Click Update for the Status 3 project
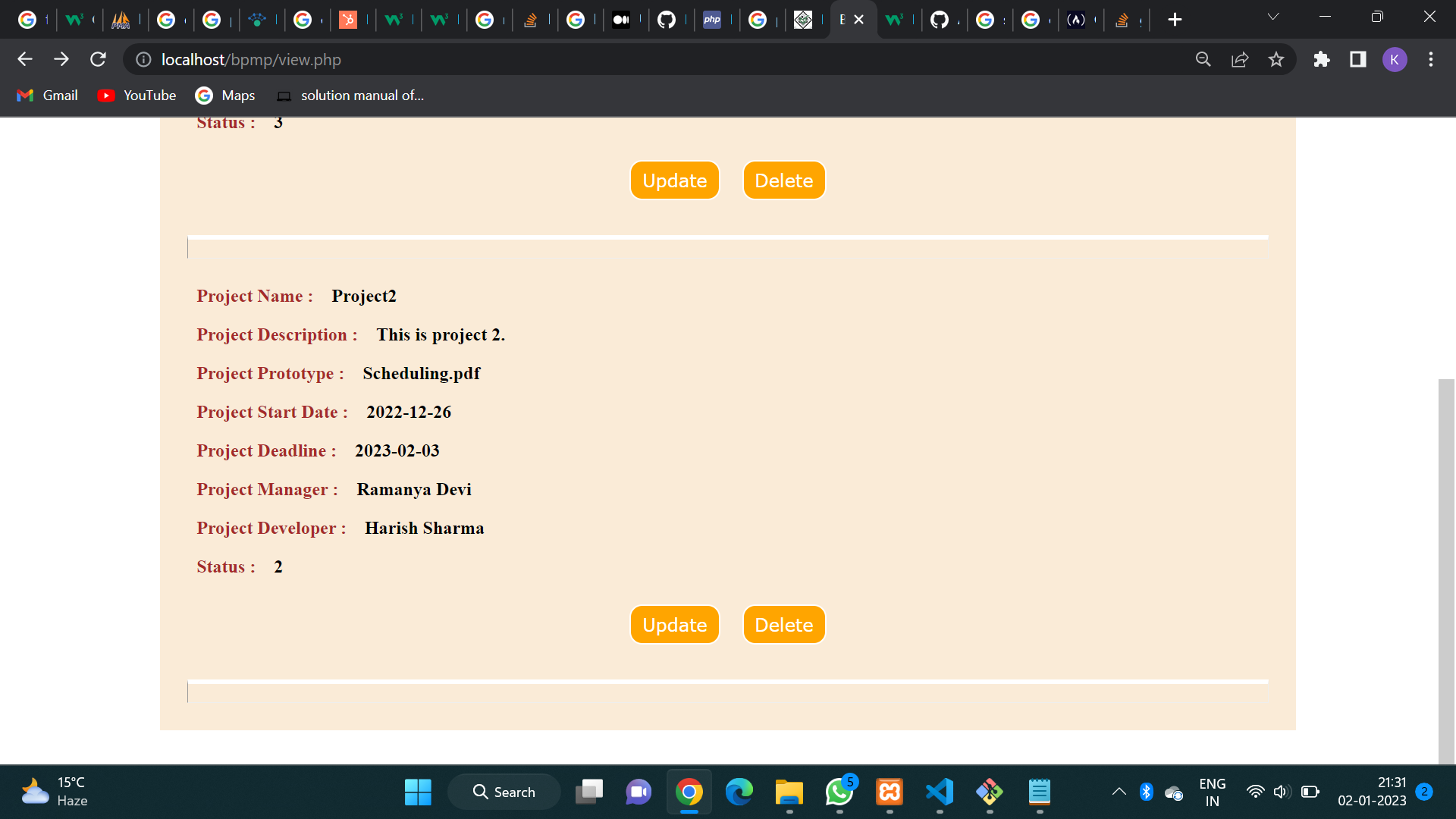The image size is (1456, 819). point(675,180)
